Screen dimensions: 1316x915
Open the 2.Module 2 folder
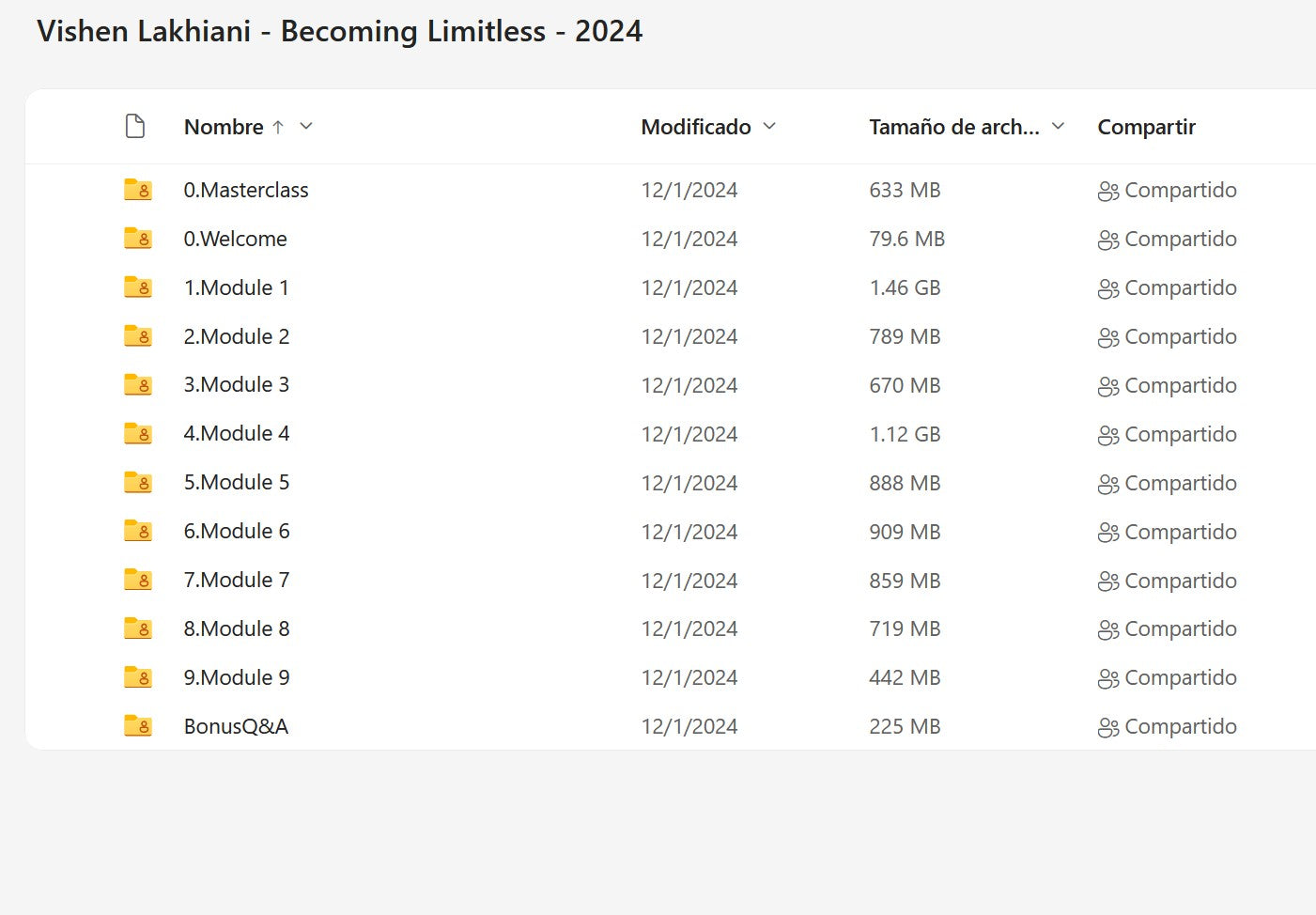point(237,336)
